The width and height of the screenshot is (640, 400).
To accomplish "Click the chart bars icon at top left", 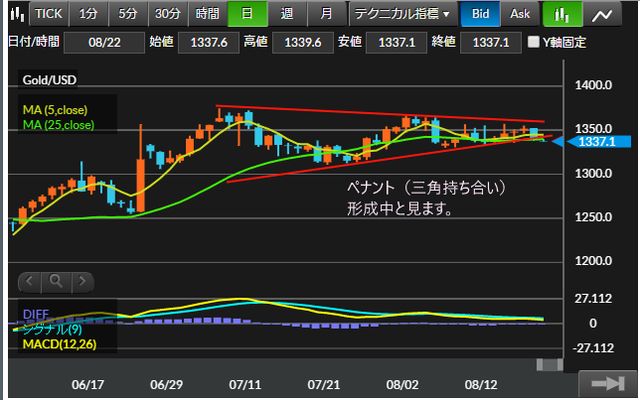I will (x=18, y=14).
